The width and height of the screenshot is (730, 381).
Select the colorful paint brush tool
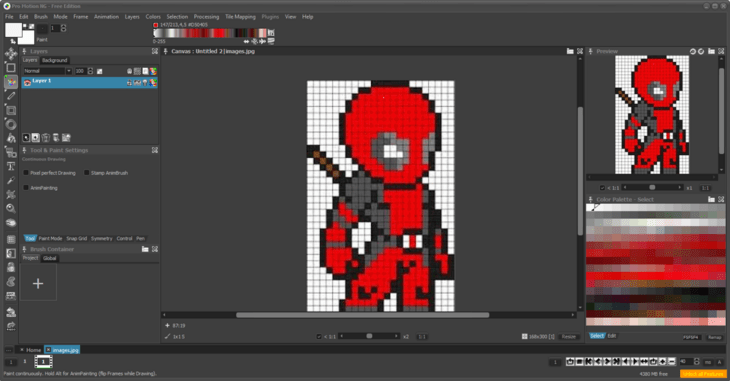coord(11,82)
